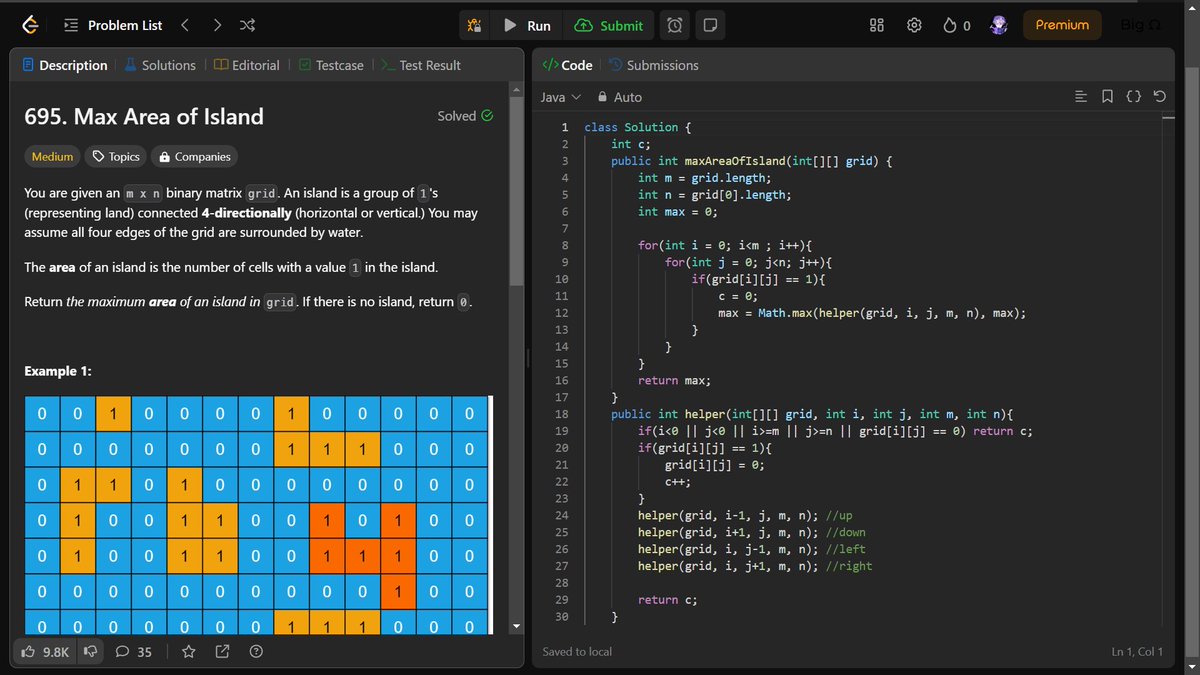Bookmark the code using bookmark icon

pos(1107,97)
